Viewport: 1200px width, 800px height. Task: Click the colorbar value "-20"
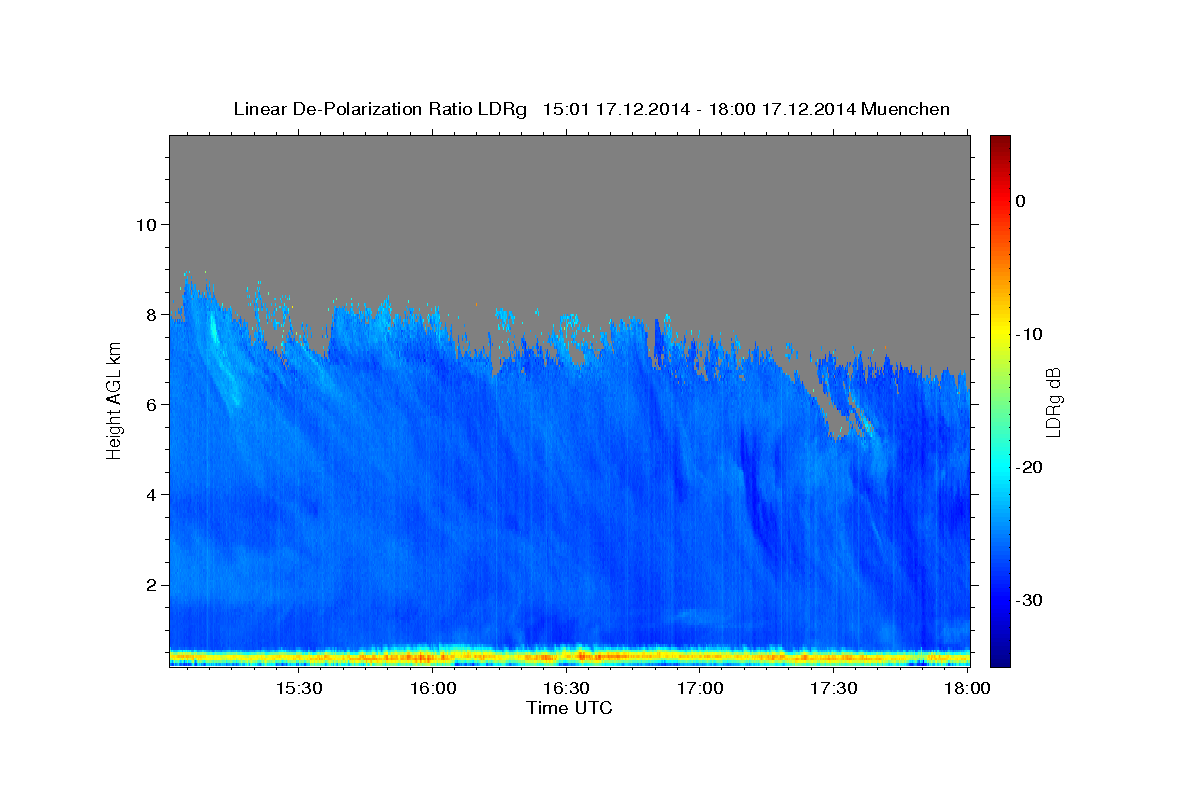[1030, 467]
